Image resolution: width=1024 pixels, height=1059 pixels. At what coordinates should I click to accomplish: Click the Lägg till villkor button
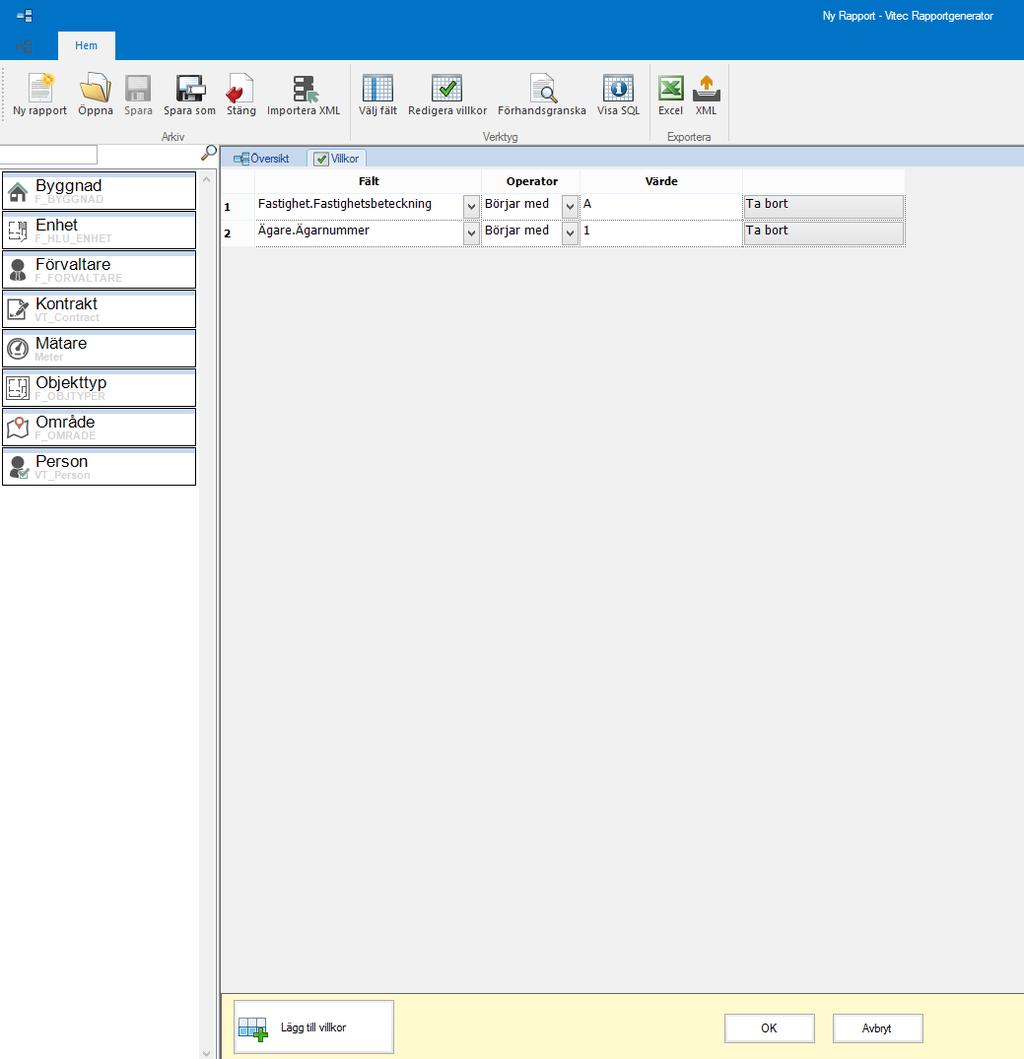click(313, 1027)
